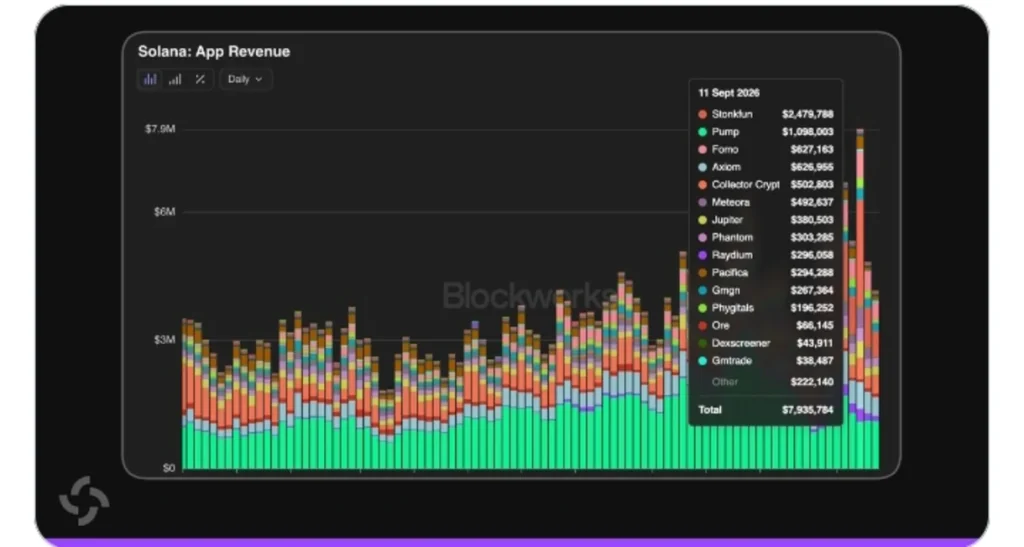Open the Daily interval dropdown

pyautogui.click(x=246, y=79)
